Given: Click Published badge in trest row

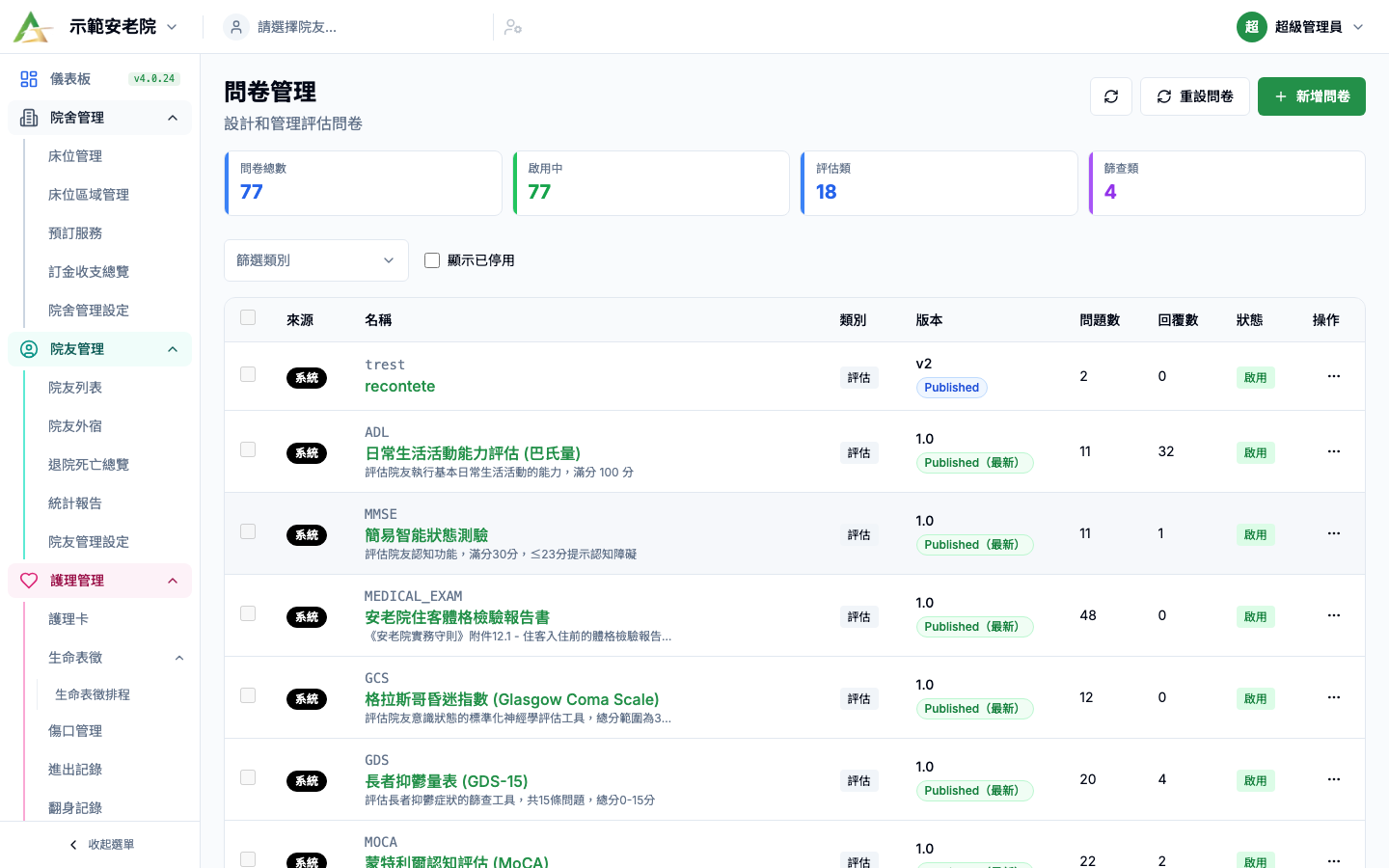Looking at the screenshot, I should [x=951, y=388].
